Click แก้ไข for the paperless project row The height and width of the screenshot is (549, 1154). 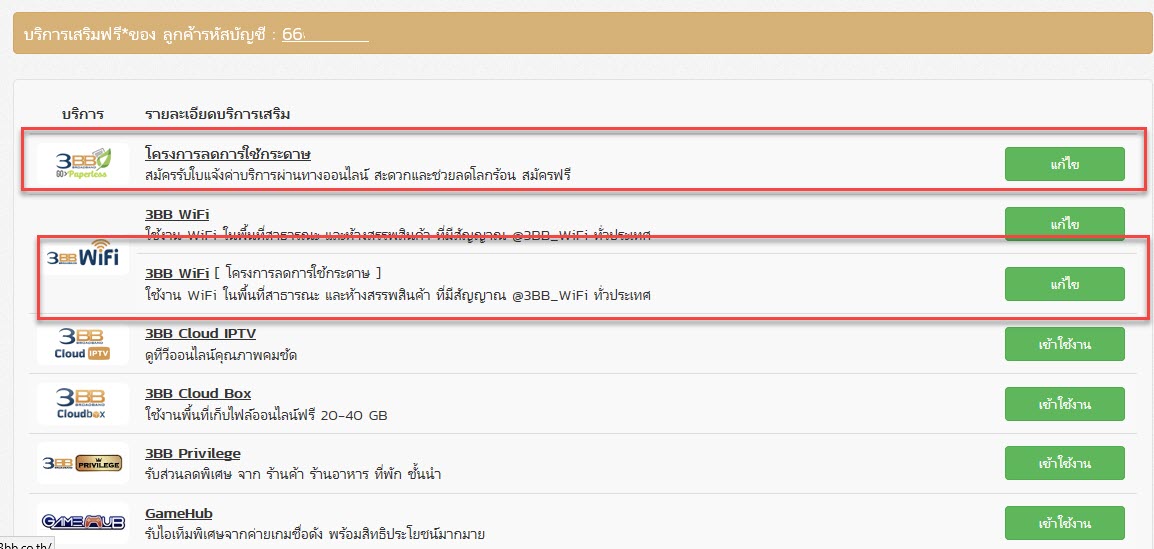pos(1065,164)
